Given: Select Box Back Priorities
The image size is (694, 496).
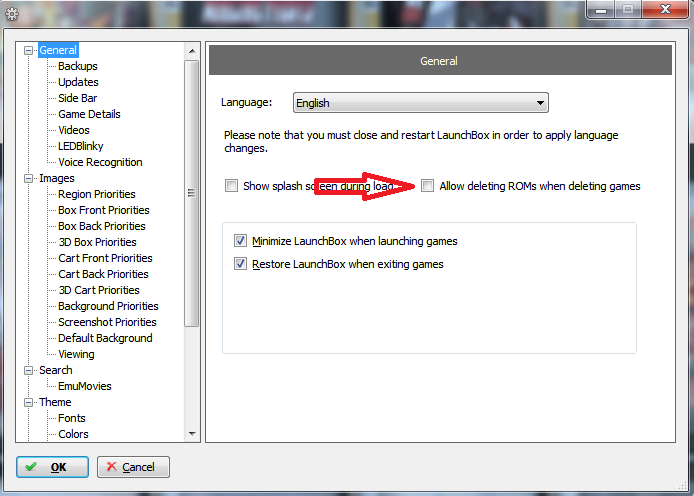Looking at the screenshot, I should tap(102, 226).
